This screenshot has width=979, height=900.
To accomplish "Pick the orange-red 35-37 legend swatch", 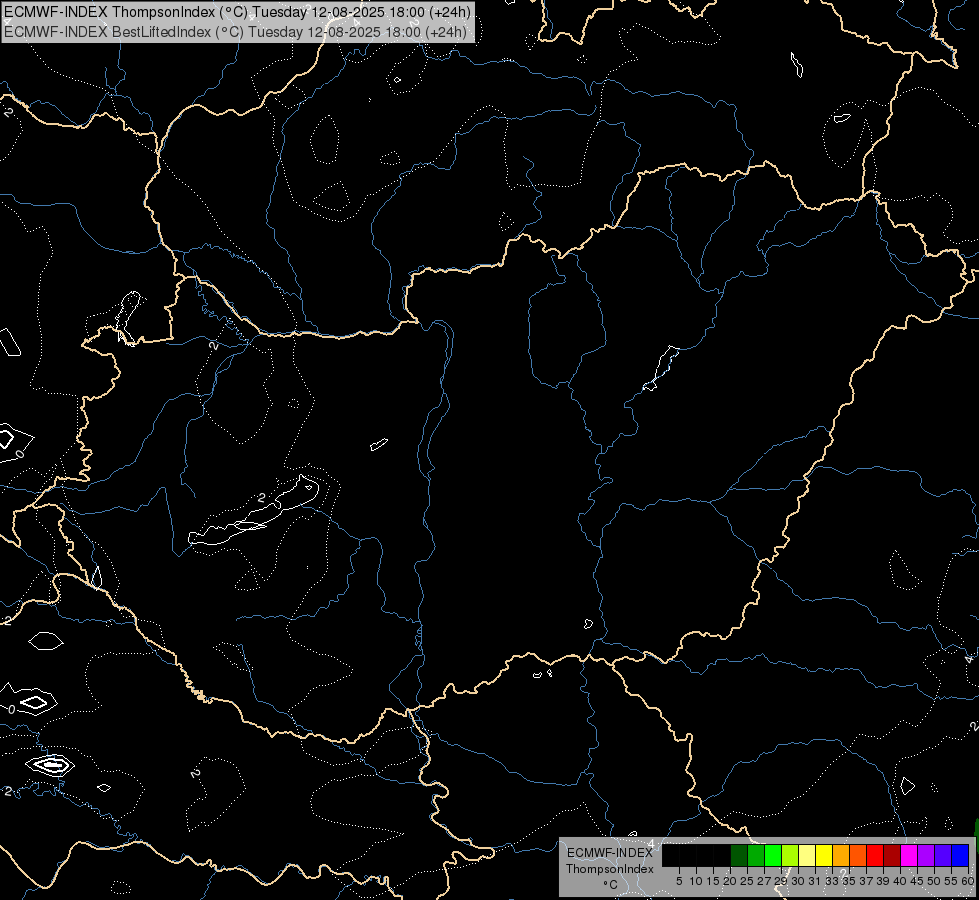I will pyautogui.click(x=858, y=855).
